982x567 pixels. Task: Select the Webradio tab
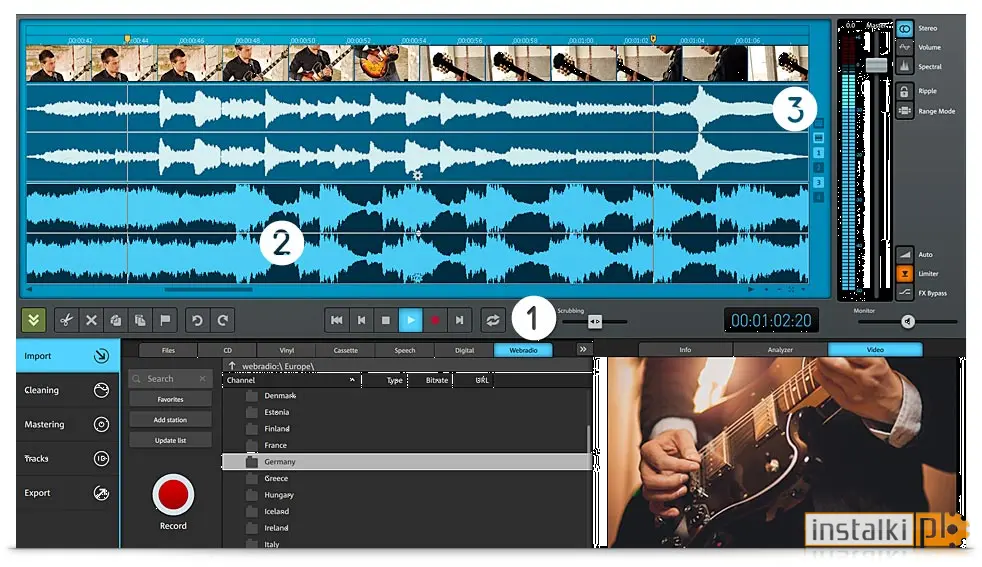(x=523, y=350)
